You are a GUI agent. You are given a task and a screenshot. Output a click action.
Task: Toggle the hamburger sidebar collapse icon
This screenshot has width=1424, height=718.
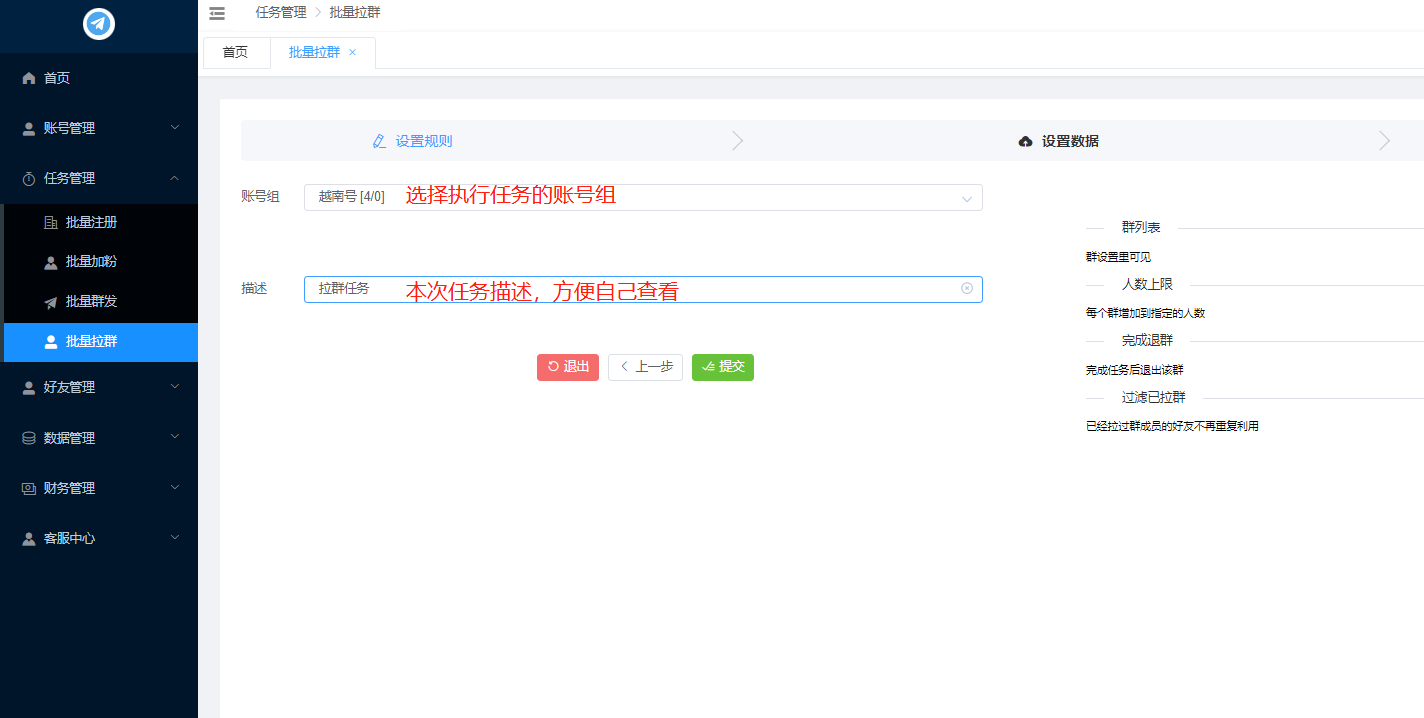(x=217, y=13)
